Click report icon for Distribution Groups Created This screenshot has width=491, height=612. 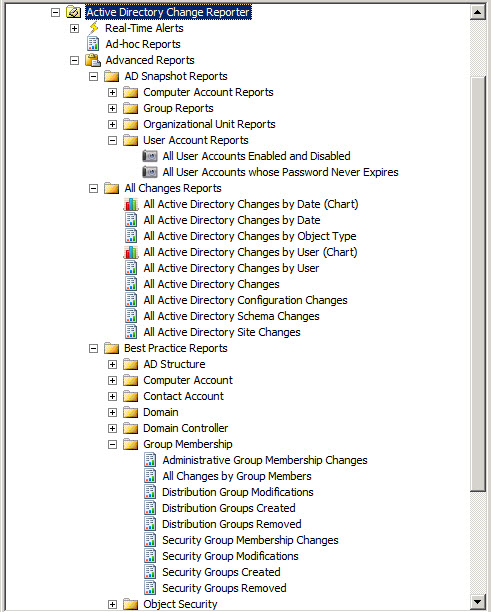coord(150,508)
